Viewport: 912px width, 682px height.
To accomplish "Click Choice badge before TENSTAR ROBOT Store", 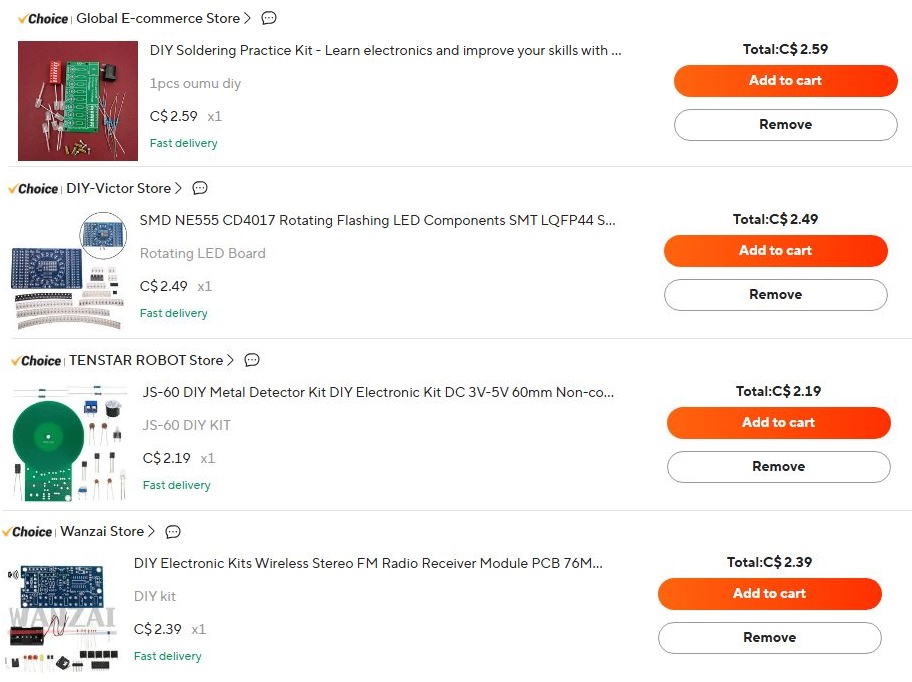I will coord(37,360).
